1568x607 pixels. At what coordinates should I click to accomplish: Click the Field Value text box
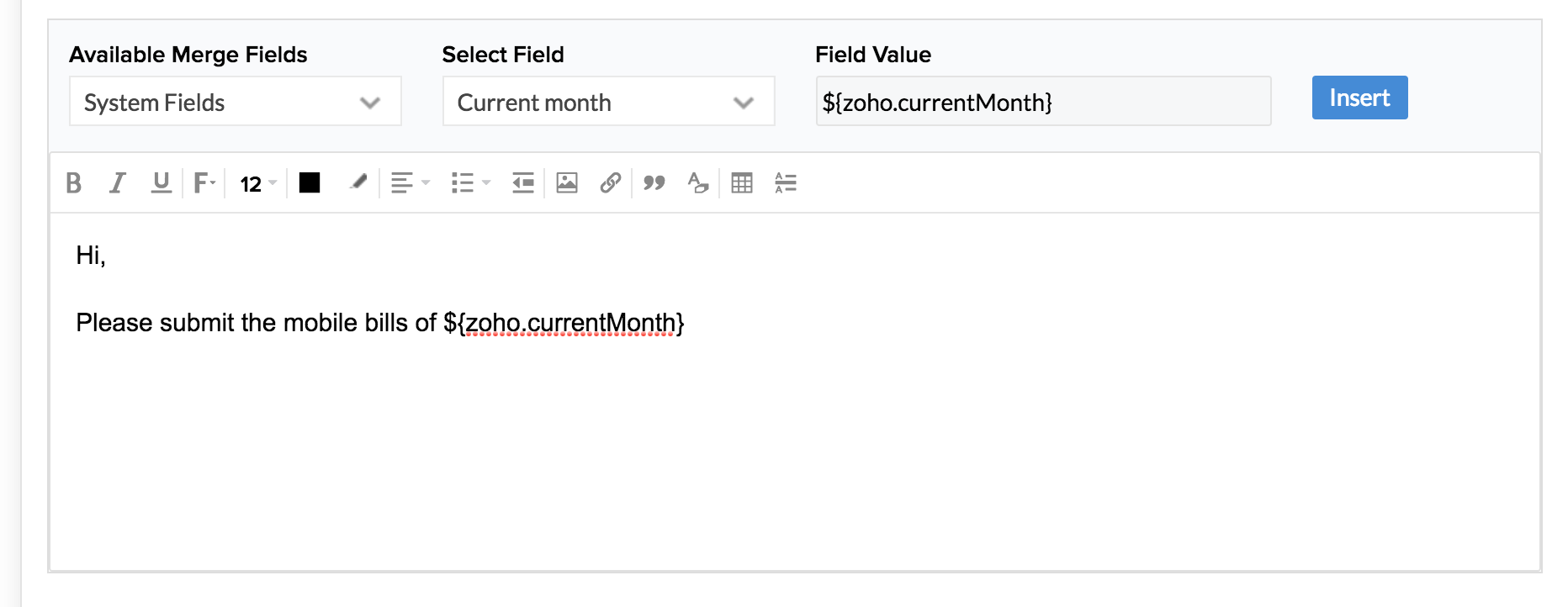click(1043, 102)
